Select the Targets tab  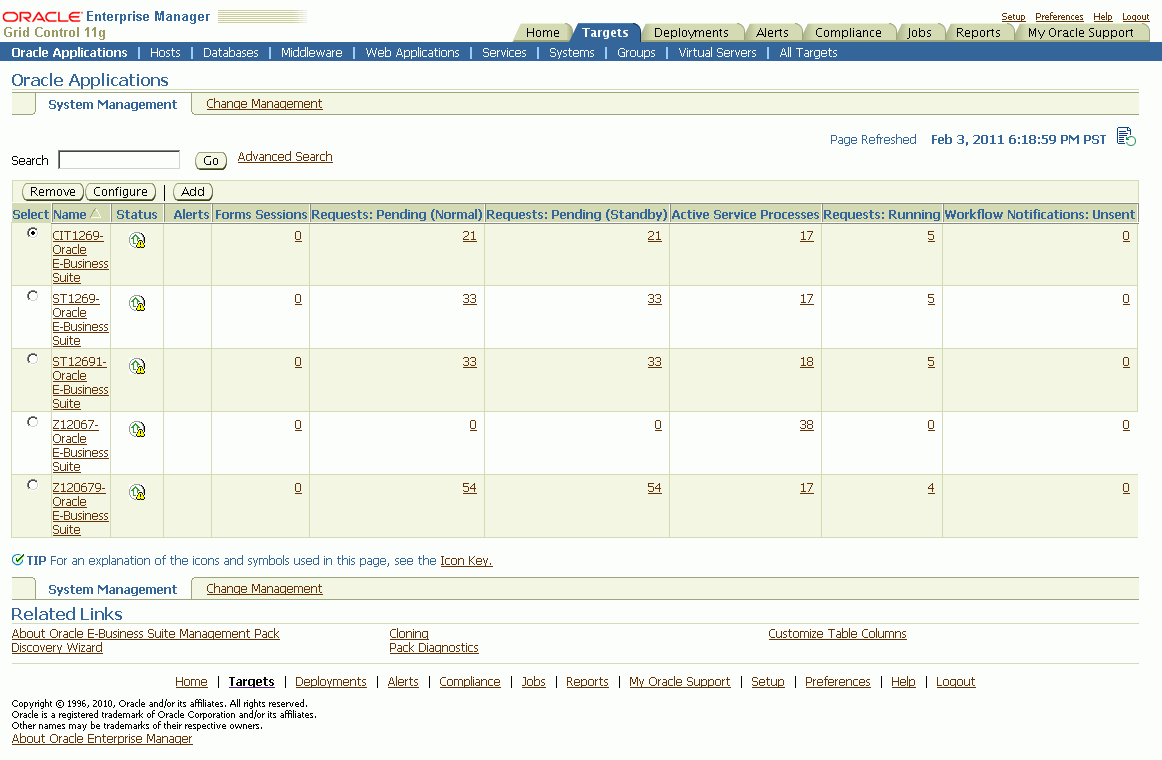(x=605, y=33)
